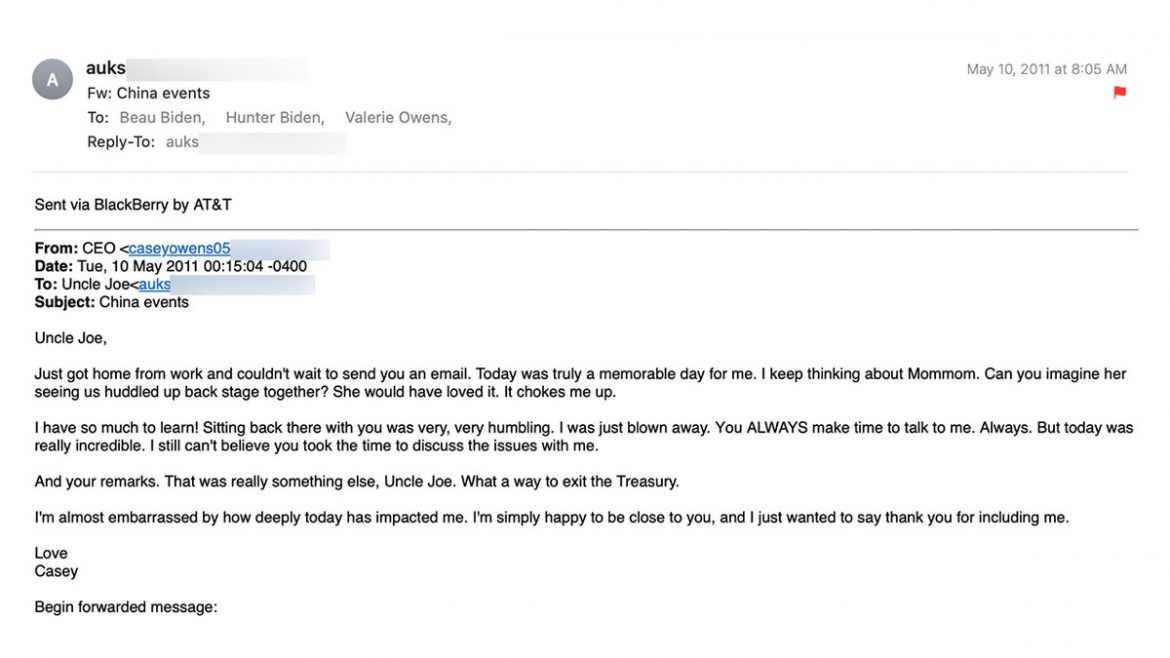
Task: Click recipient Valerie Owens
Action: 398,117
